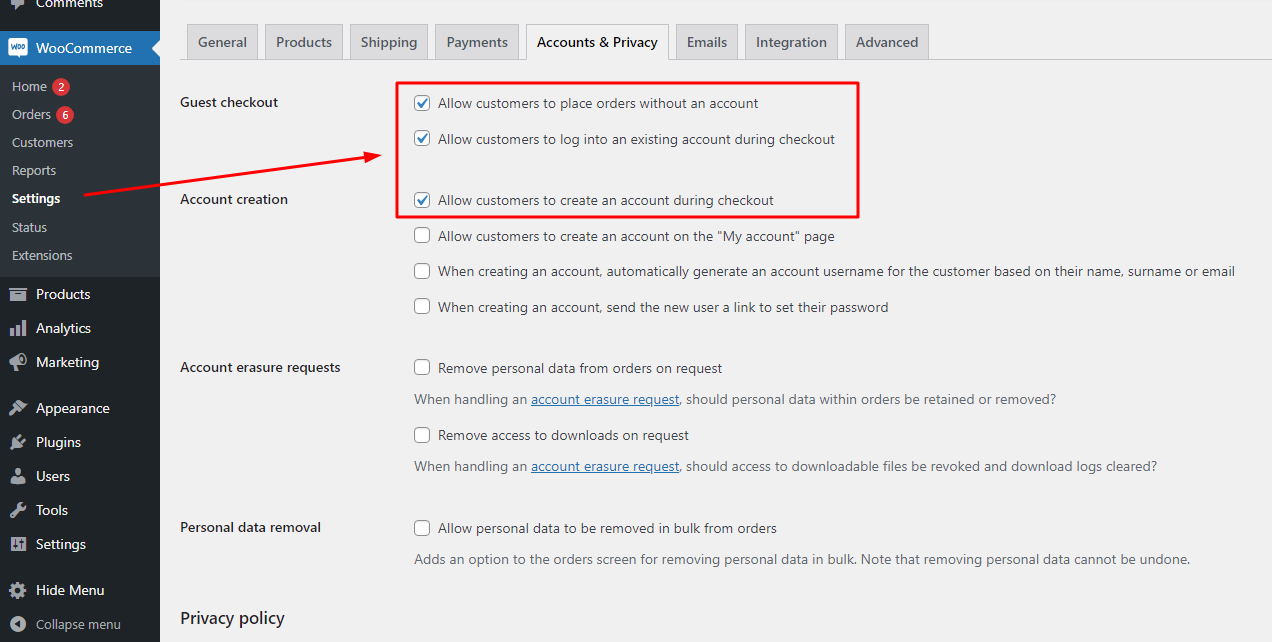Click the Marketing megaphone icon
The height and width of the screenshot is (642, 1272).
coord(18,362)
